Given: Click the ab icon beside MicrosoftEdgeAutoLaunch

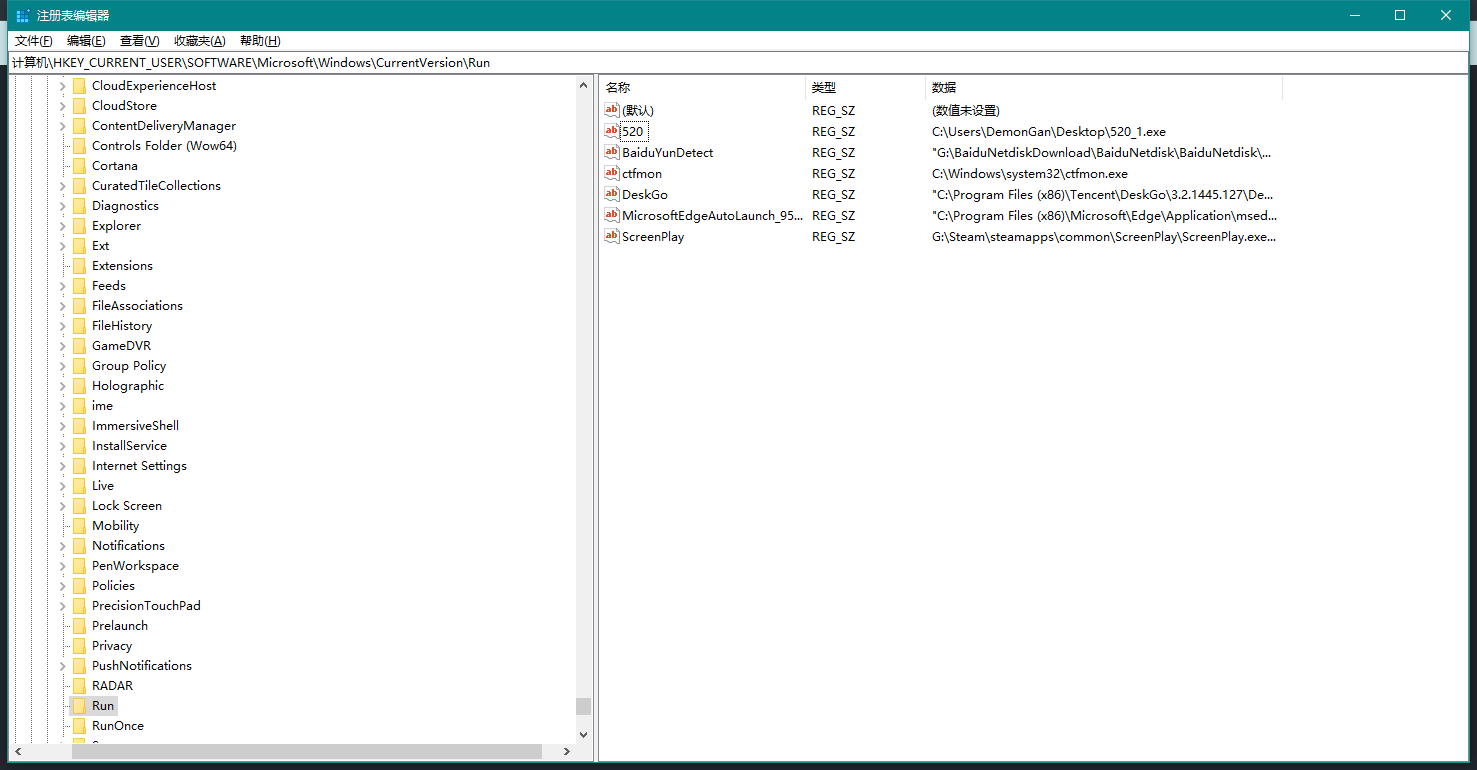Looking at the screenshot, I should [612, 215].
